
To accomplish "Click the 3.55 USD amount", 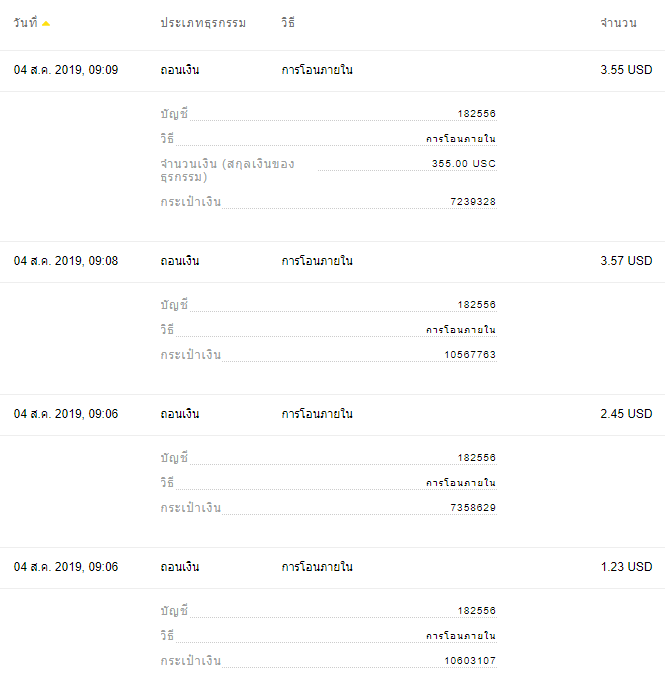I will (626, 70).
